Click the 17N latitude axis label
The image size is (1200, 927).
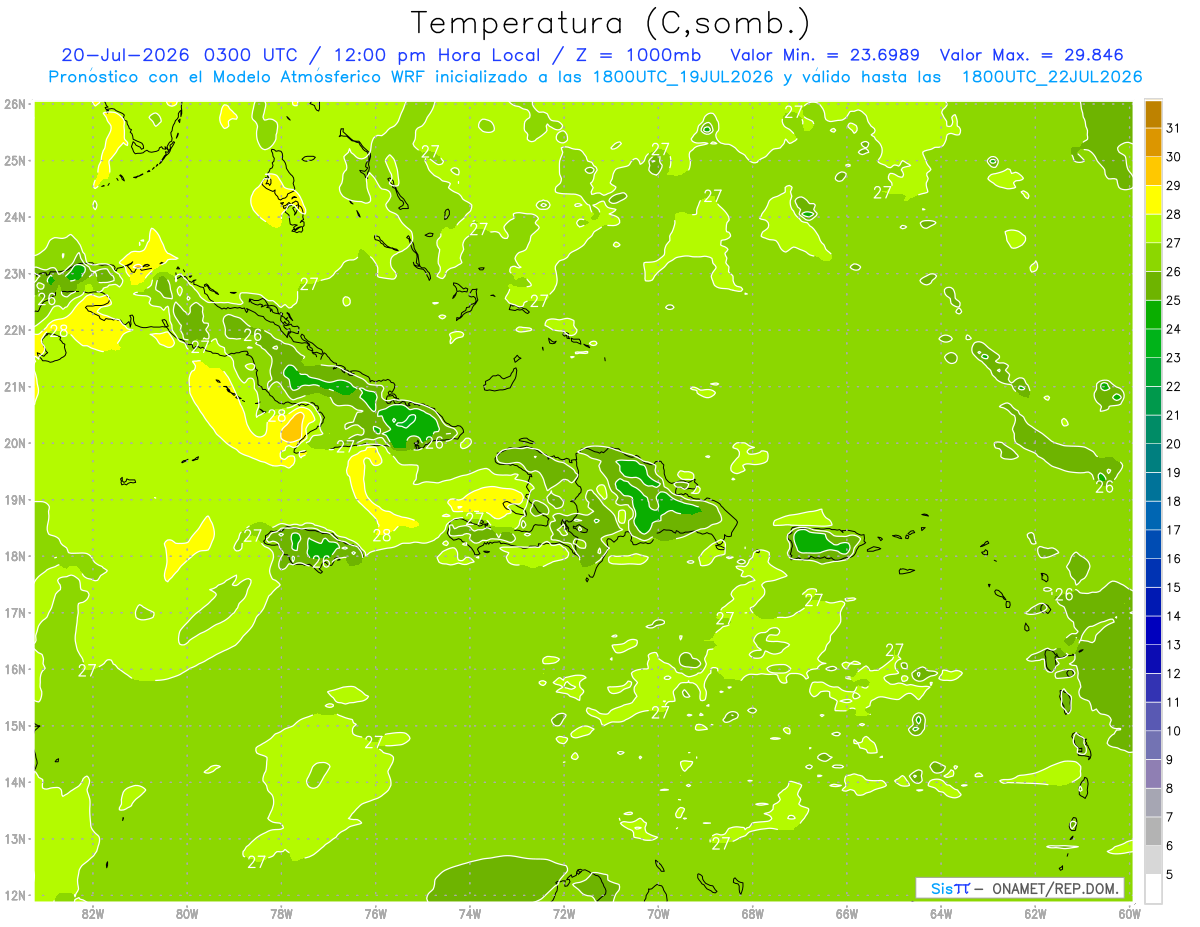14,613
